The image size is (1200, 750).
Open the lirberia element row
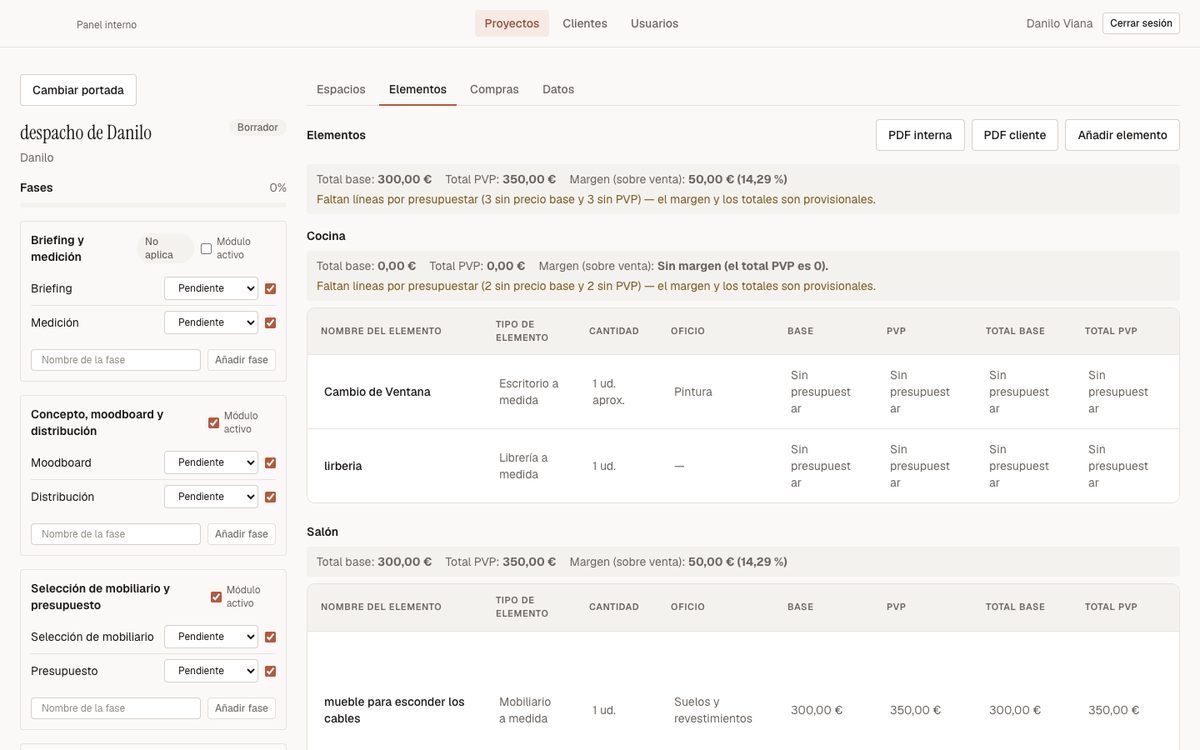coord(743,466)
